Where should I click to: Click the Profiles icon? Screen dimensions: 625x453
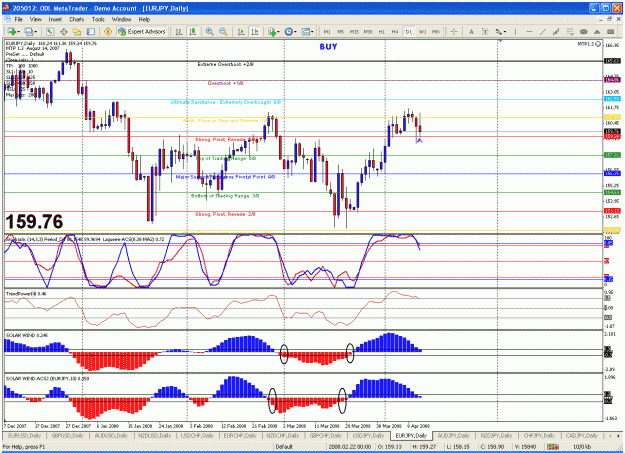click(28, 32)
